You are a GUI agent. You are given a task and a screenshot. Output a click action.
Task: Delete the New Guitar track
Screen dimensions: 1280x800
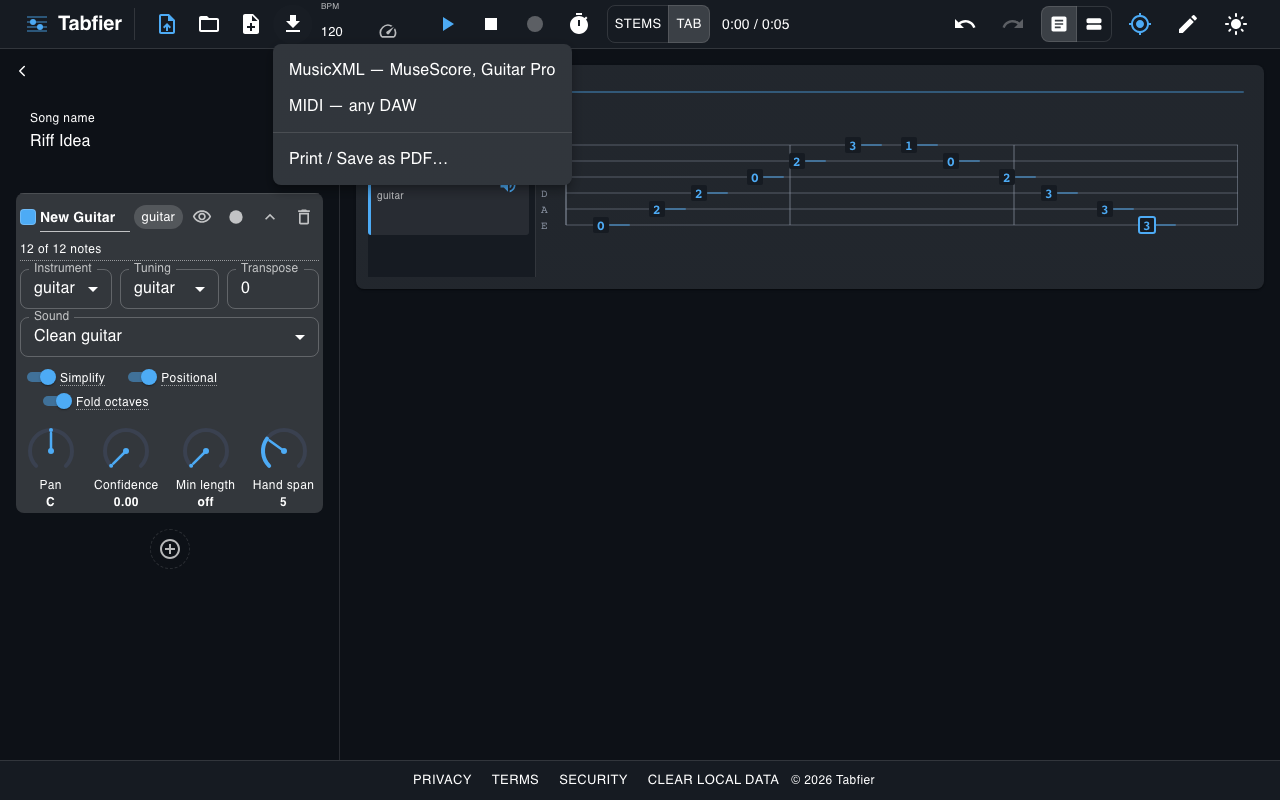304,217
